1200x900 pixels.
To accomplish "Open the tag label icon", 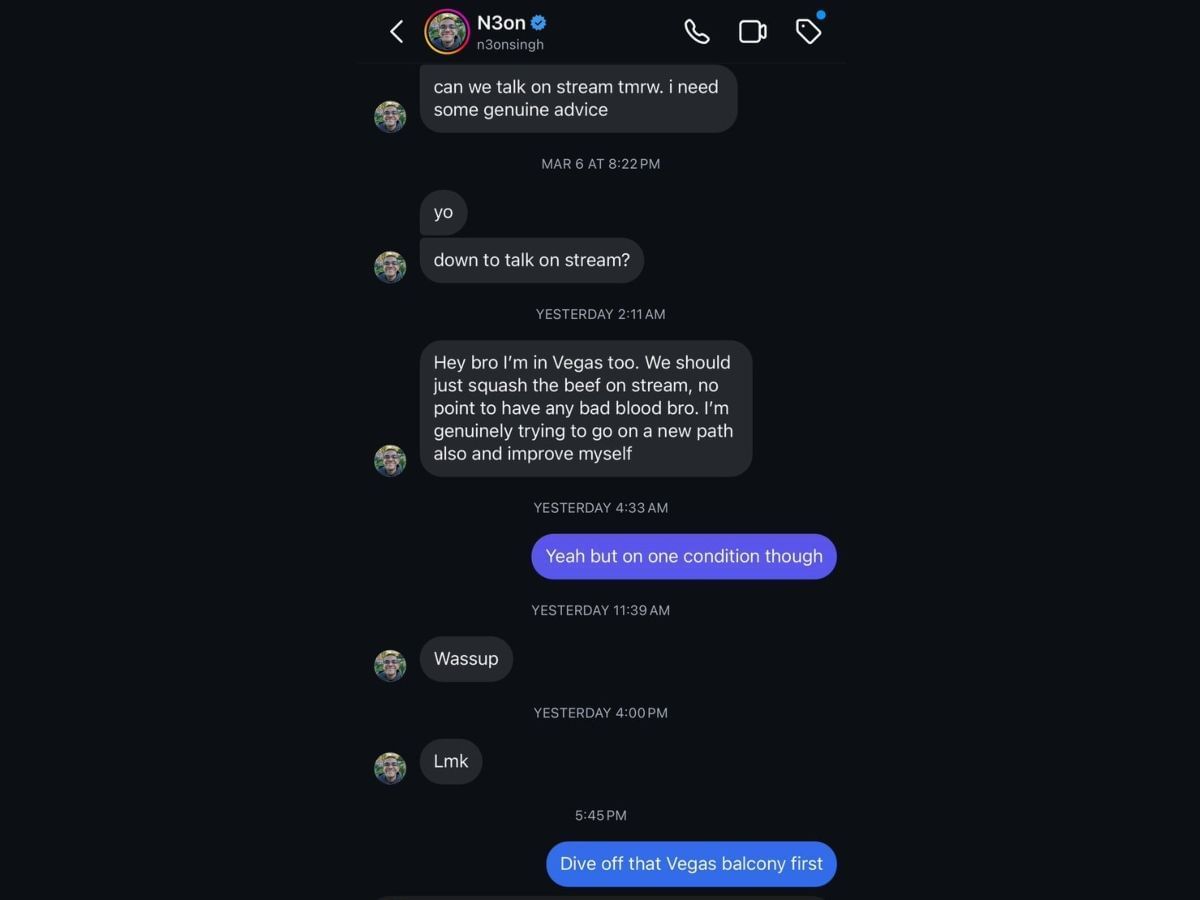I will point(808,32).
